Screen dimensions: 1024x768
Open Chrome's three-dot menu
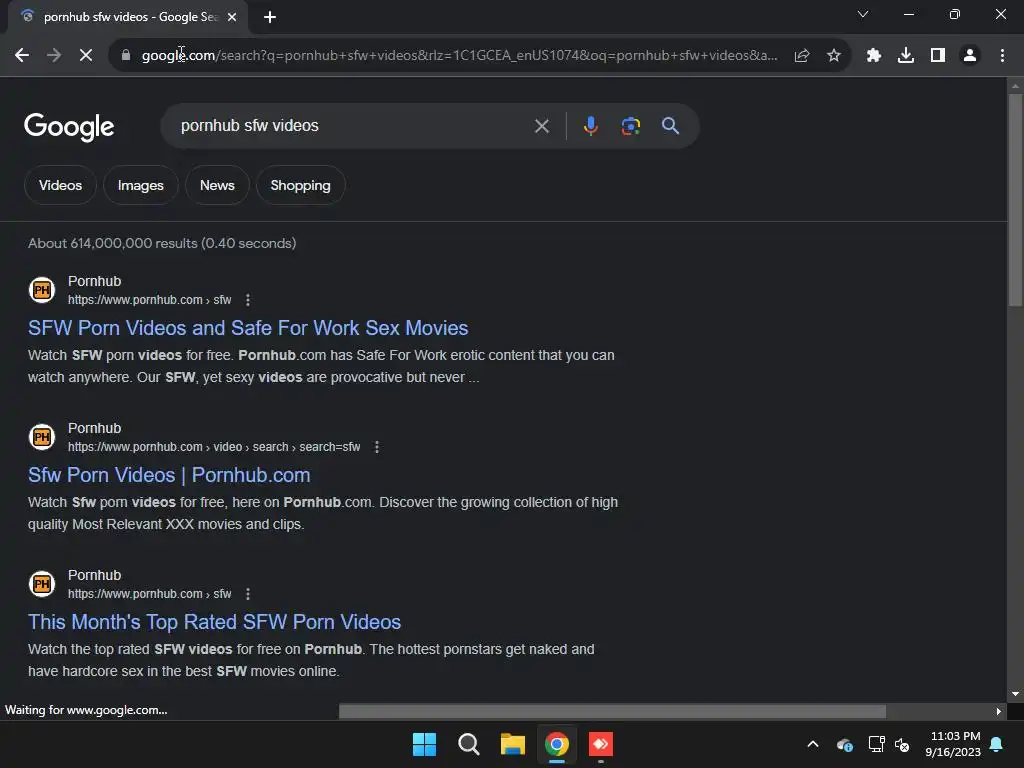click(1002, 56)
